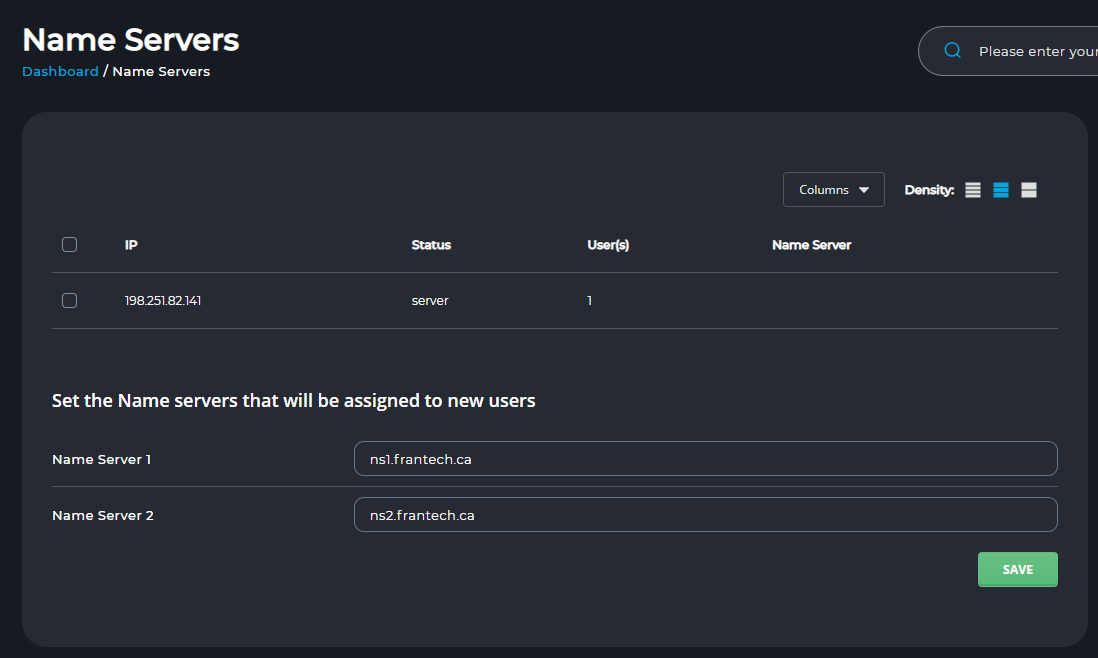Focus the Name Server 1 input field
Screen dimensions: 1098x658
click(705, 459)
